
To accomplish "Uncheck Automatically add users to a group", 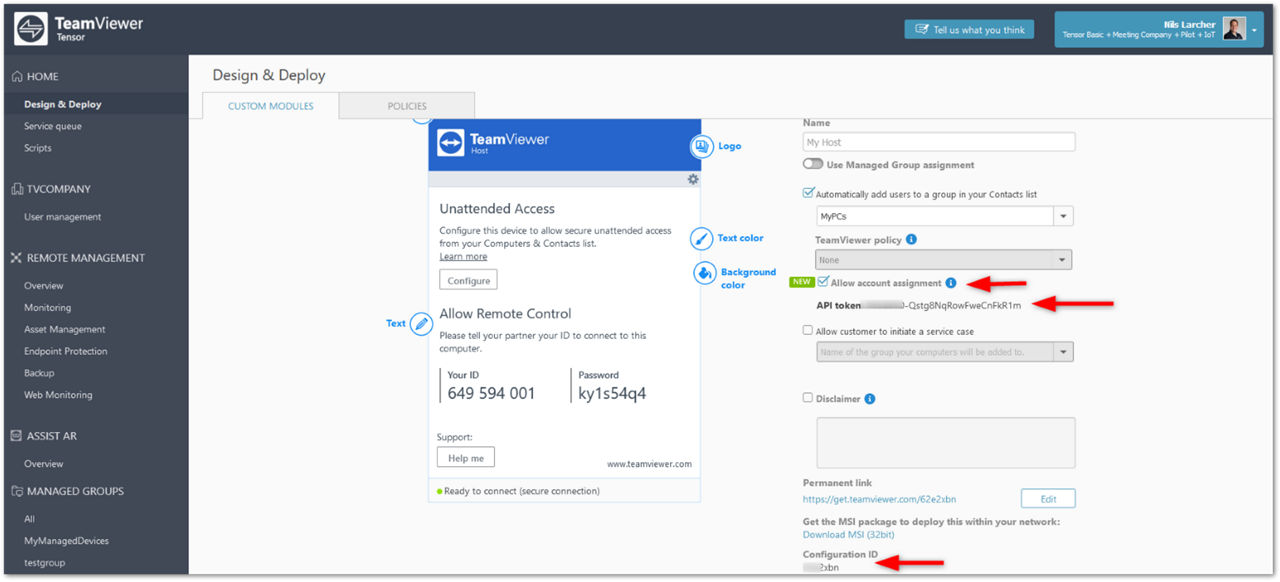I will coord(809,193).
